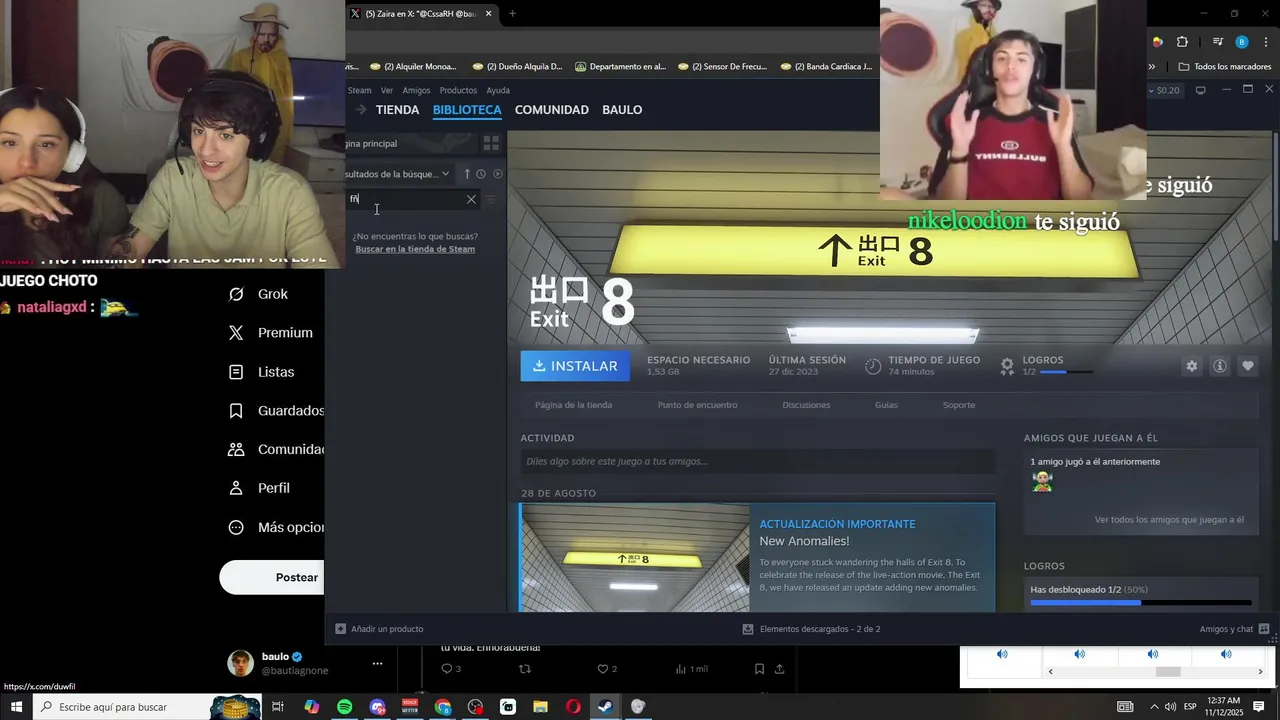Screen dimensions: 1280x720
Task: Bookmark the tweet on X
Action: 759,669
